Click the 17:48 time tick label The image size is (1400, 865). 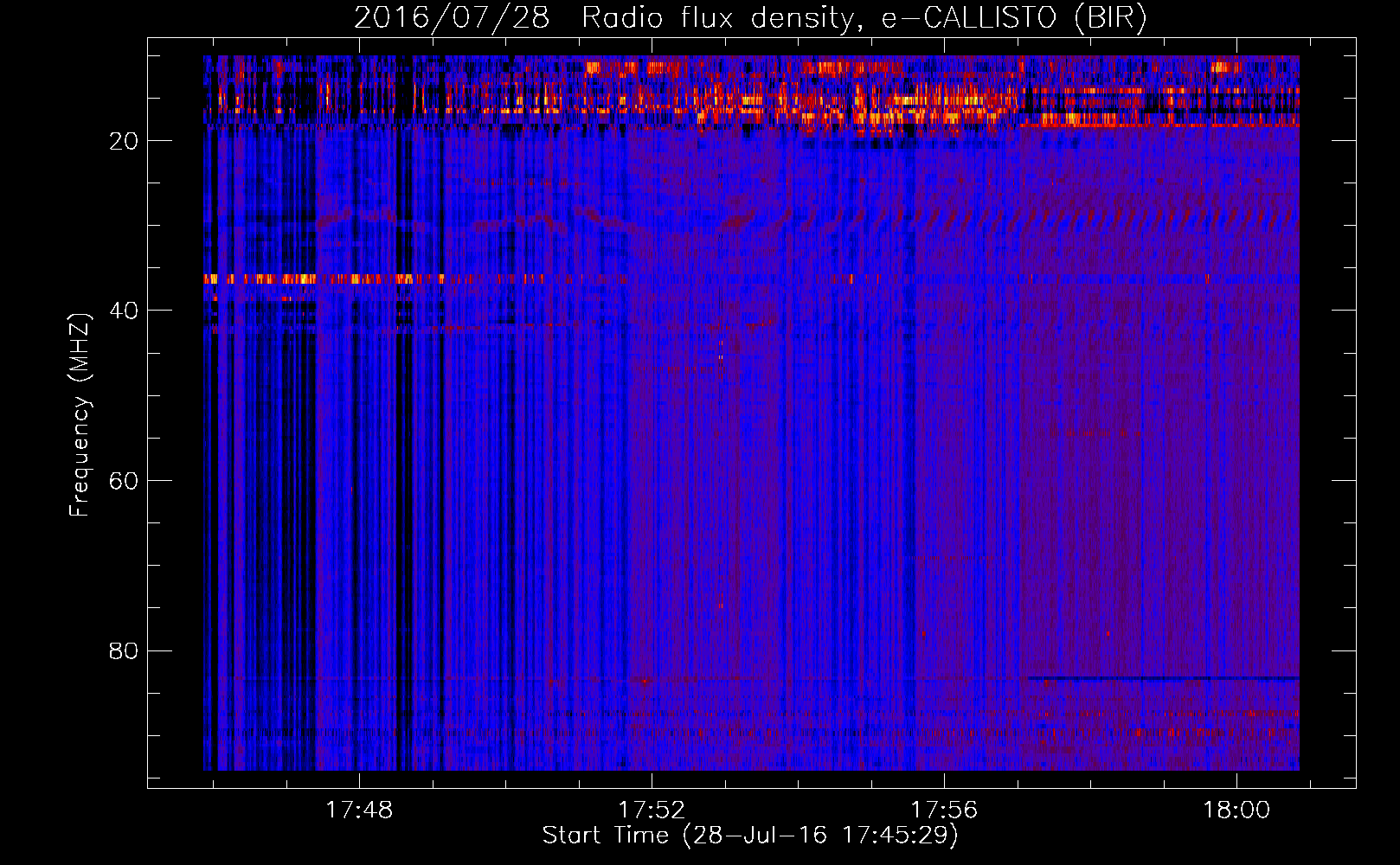(359, 810)
